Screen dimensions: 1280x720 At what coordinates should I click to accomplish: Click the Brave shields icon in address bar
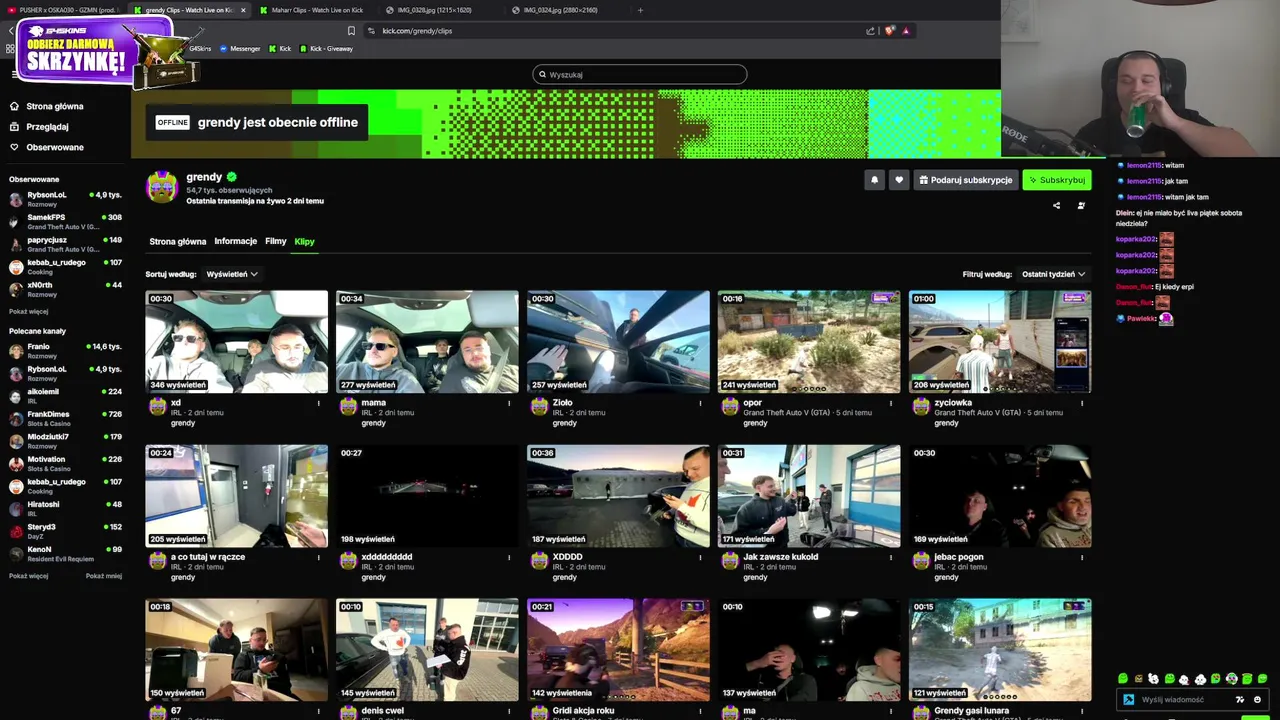[x=889, y=31]
